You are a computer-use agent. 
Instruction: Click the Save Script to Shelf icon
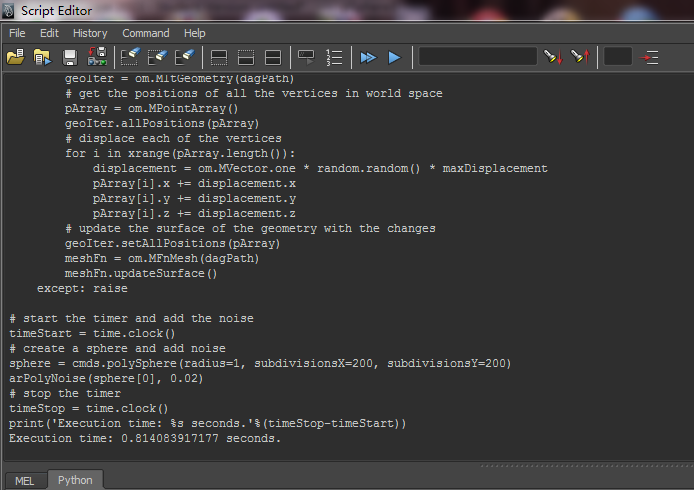click(x=97, y=57)
